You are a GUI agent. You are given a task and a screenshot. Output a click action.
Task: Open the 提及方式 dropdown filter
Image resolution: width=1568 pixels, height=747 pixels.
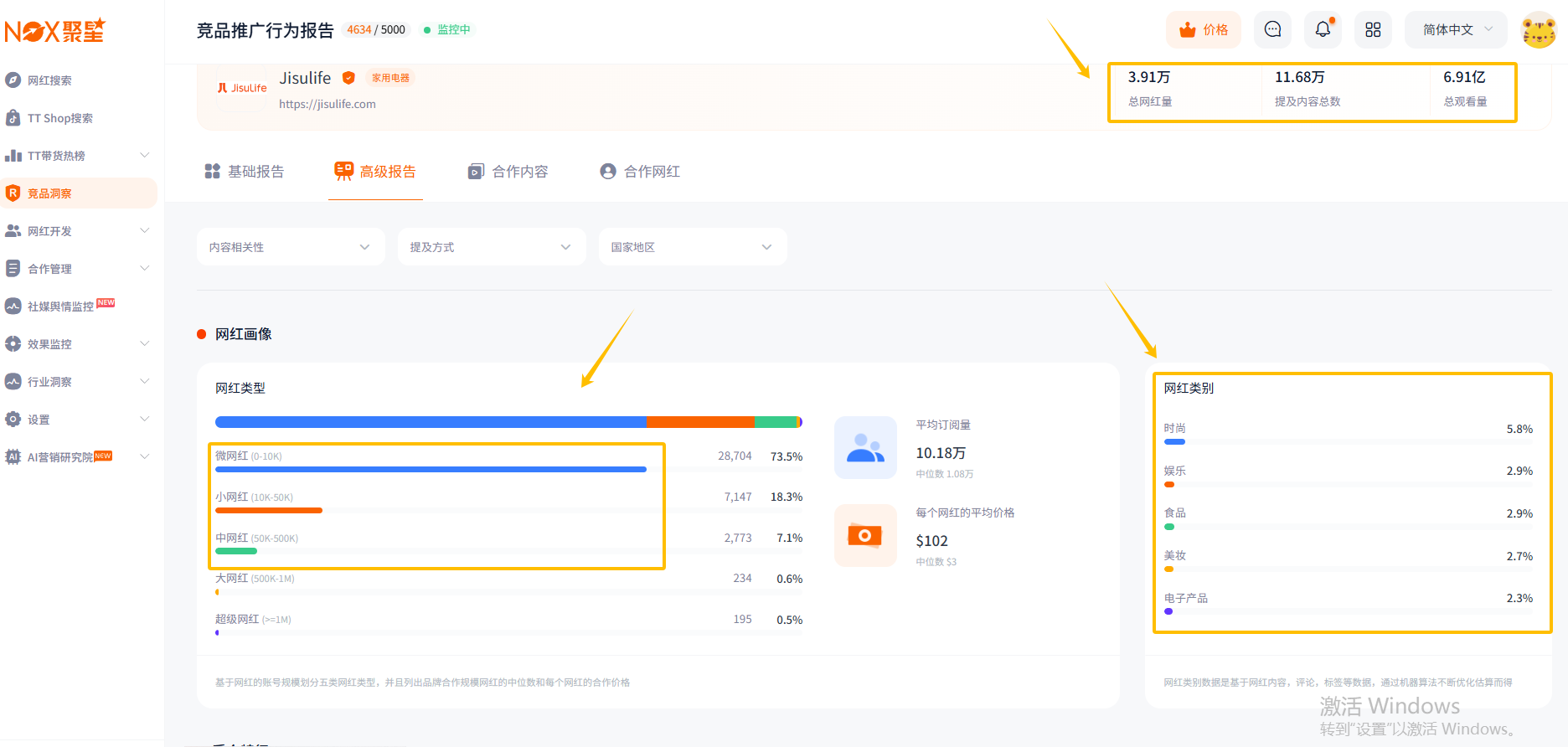492,247
